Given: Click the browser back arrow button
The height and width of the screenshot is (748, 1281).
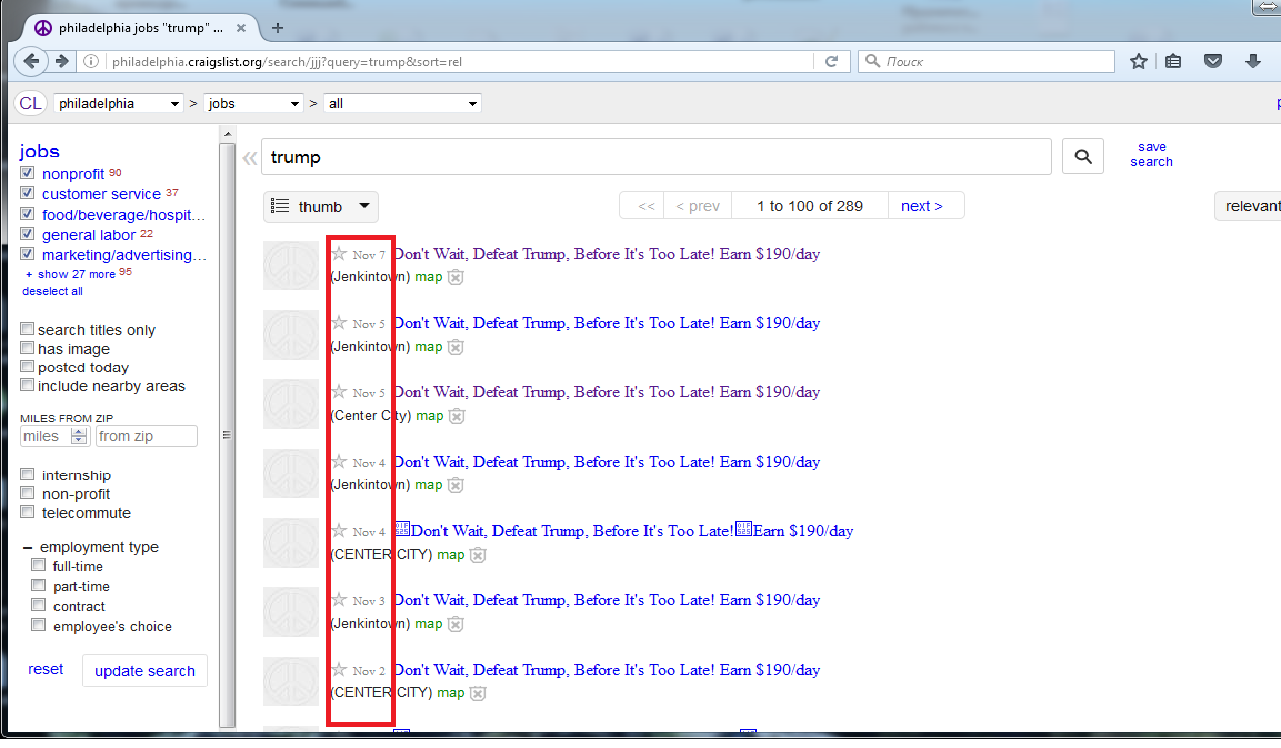Looking at the screenshot, I should point(31,61).
